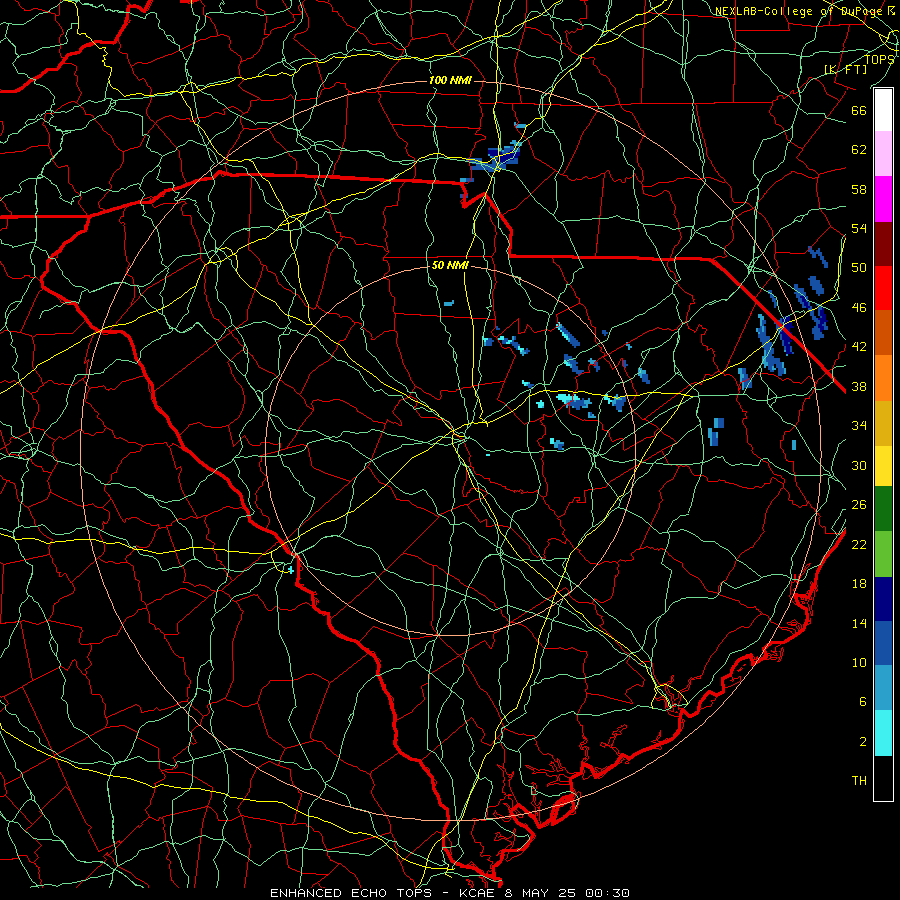
Task: Click the legend value 58
Action: tap(859, 189)
